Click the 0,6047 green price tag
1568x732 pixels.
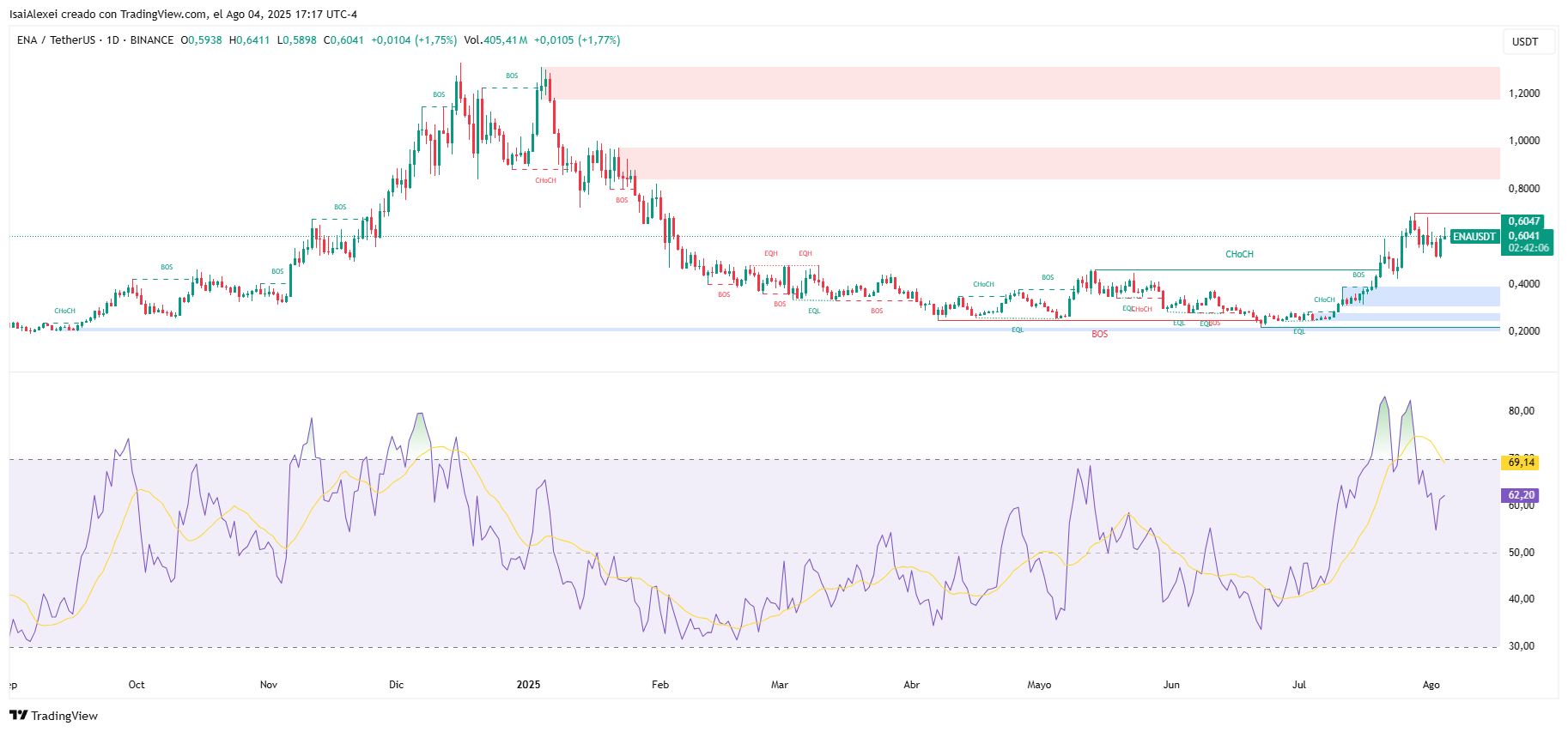[x=1524, y=221]
